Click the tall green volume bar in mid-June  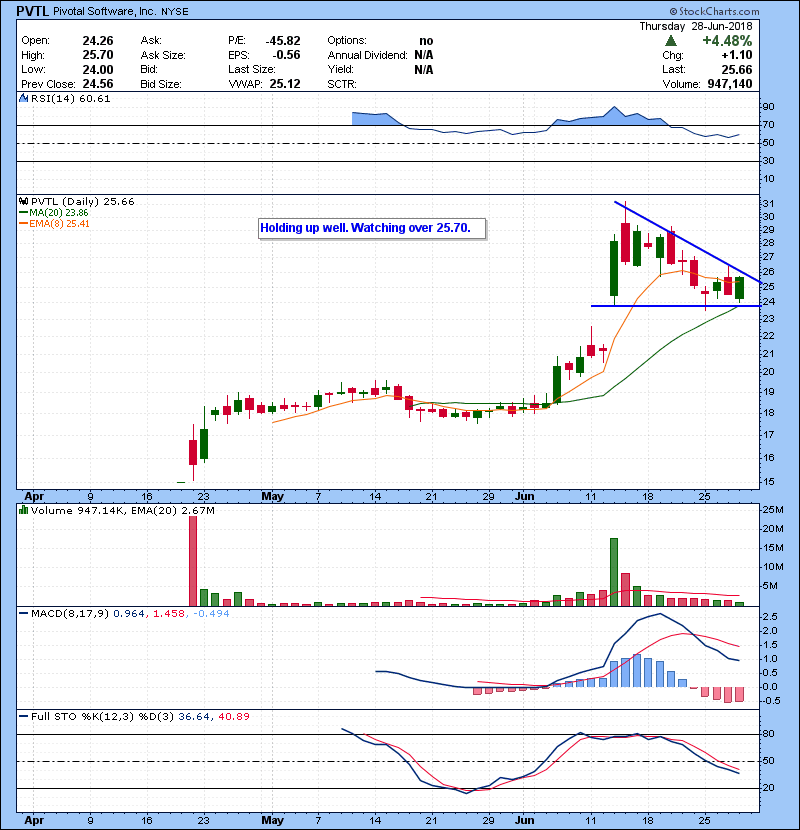[614, 572]
